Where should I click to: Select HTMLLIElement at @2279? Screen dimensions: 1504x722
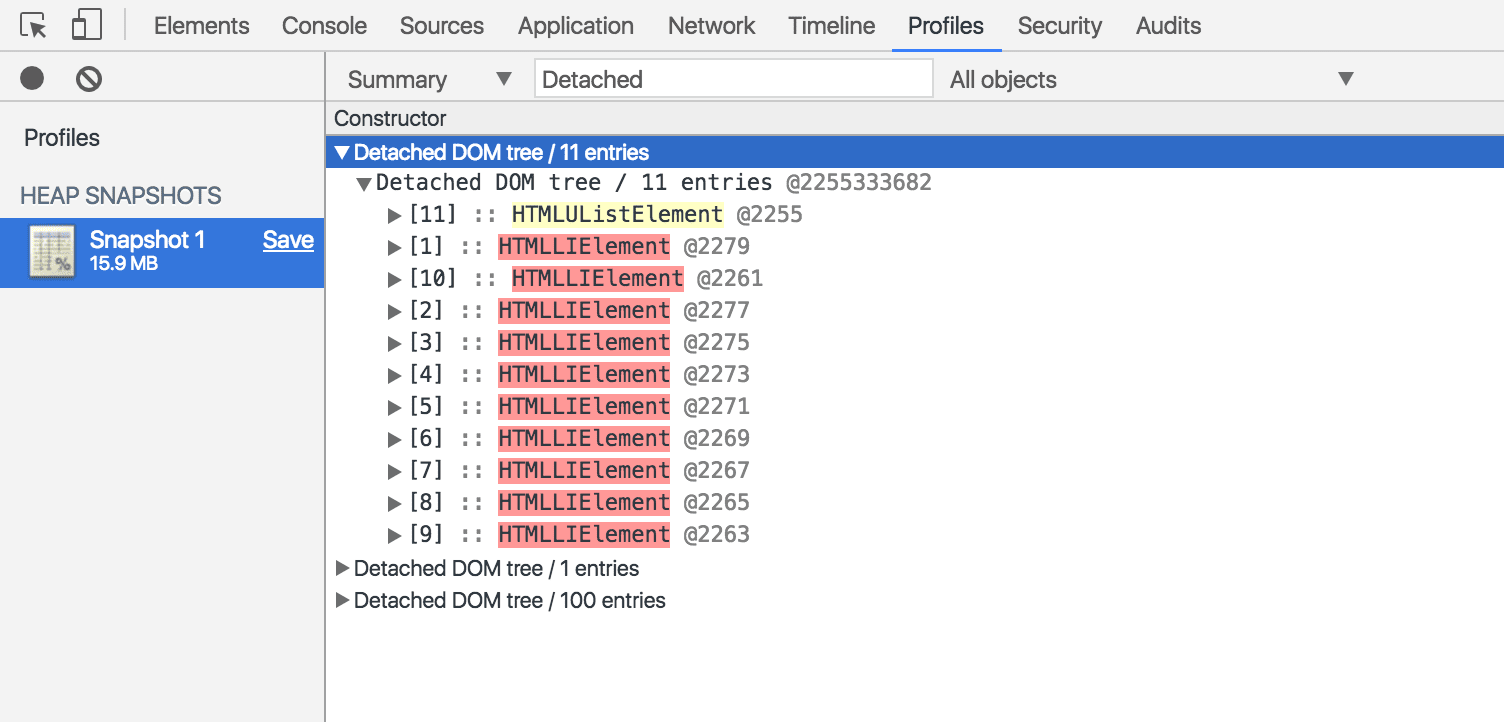tap(584, 245)
